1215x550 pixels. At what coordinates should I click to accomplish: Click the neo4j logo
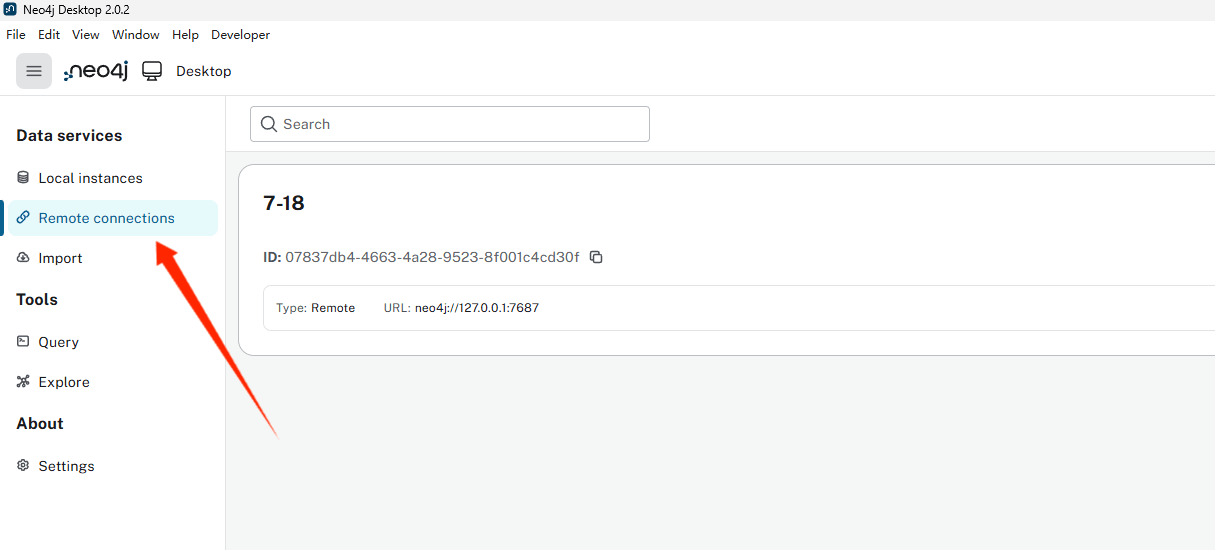[96, 71]
